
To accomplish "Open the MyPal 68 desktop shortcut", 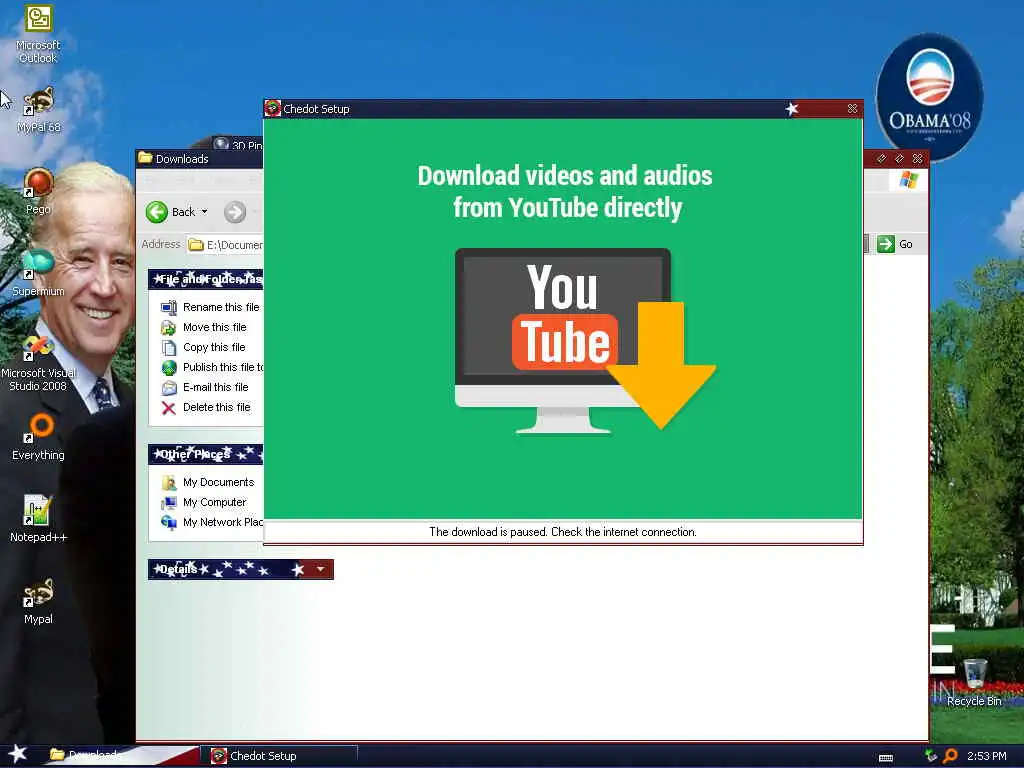I will coord(38,110).
